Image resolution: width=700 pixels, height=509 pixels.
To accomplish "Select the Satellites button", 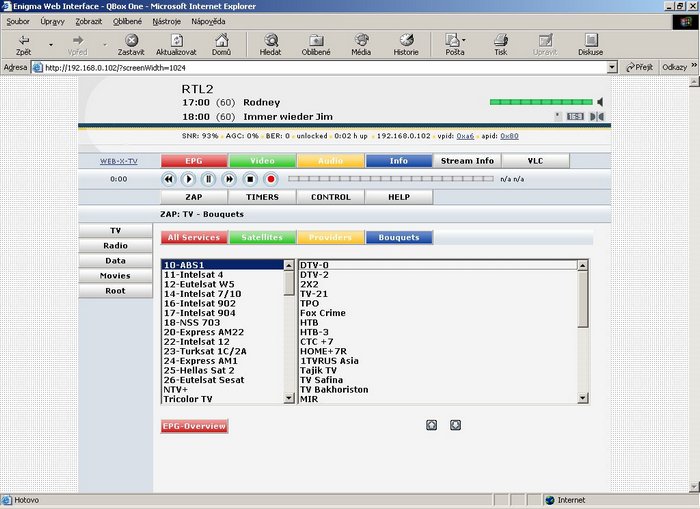I will click(x=262, y=237).
